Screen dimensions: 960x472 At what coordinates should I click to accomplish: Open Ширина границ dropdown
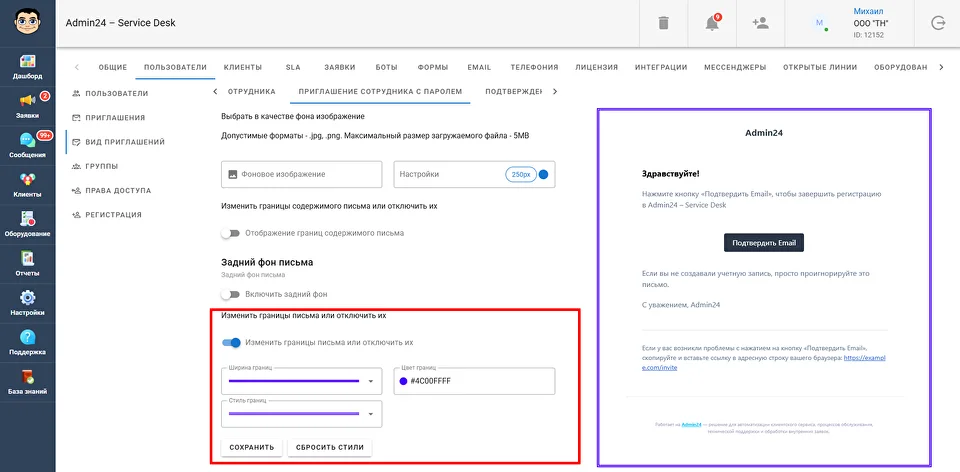point(302,381)
